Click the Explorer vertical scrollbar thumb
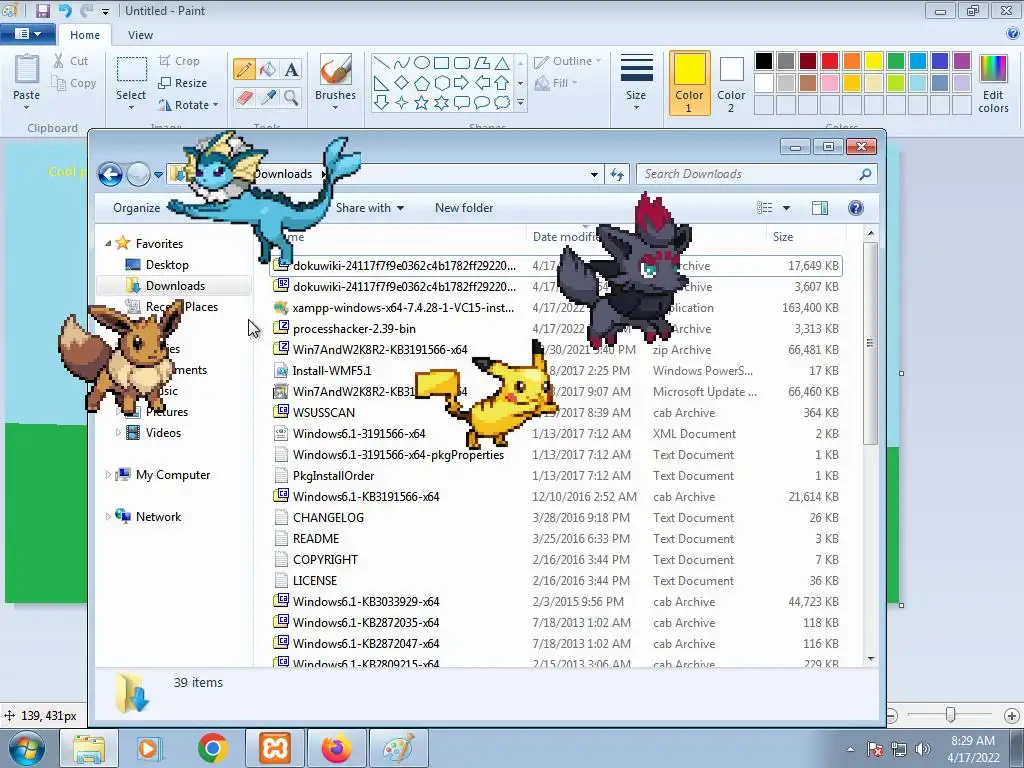The width and height of the screenshot is (1024, 768). point(870,343)
